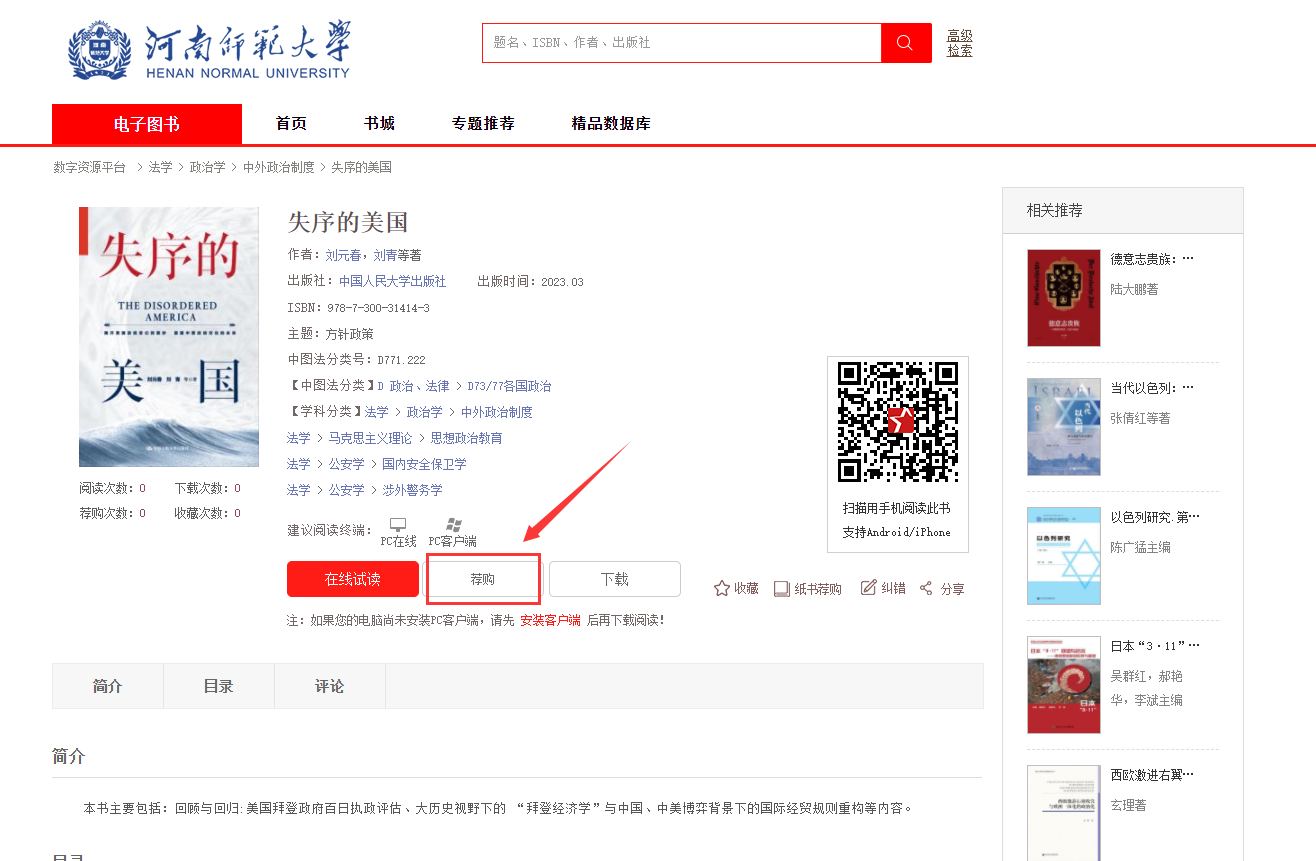Select the PC客户端 windows icon
Viewport: 1316px width, 861px height.
pos(453,525)
